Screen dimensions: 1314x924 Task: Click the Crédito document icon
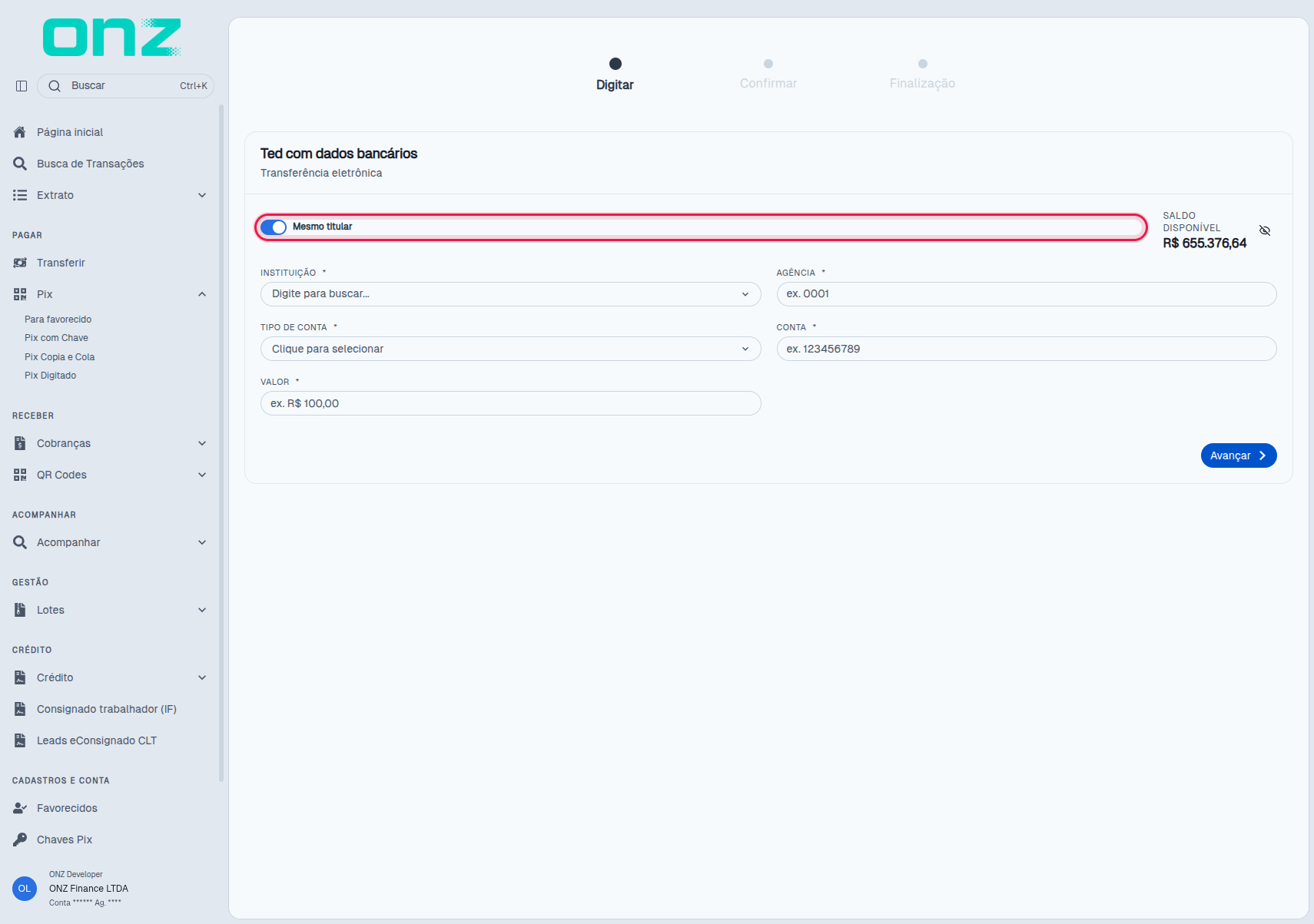[20, 677]
